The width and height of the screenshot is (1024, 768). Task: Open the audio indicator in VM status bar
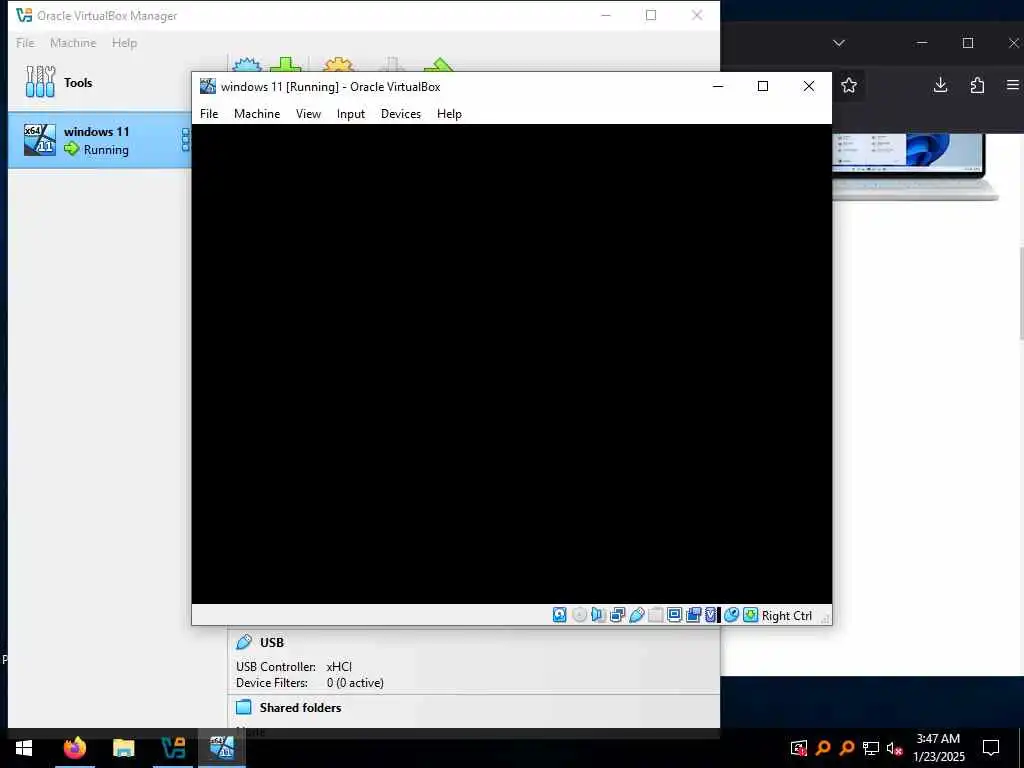click(598, 615)
